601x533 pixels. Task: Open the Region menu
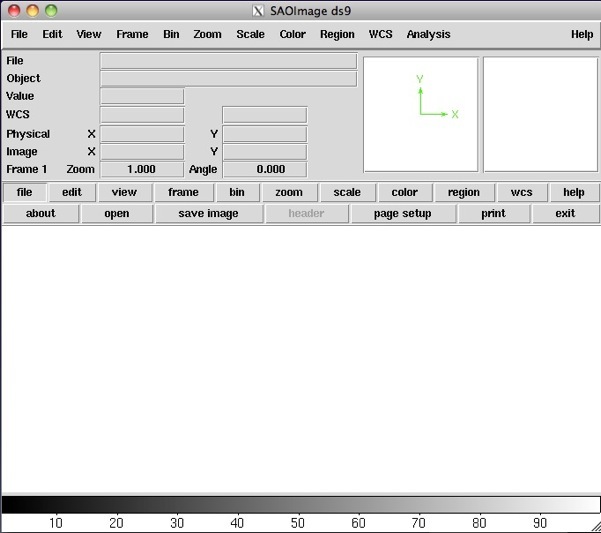coord(337,34)
